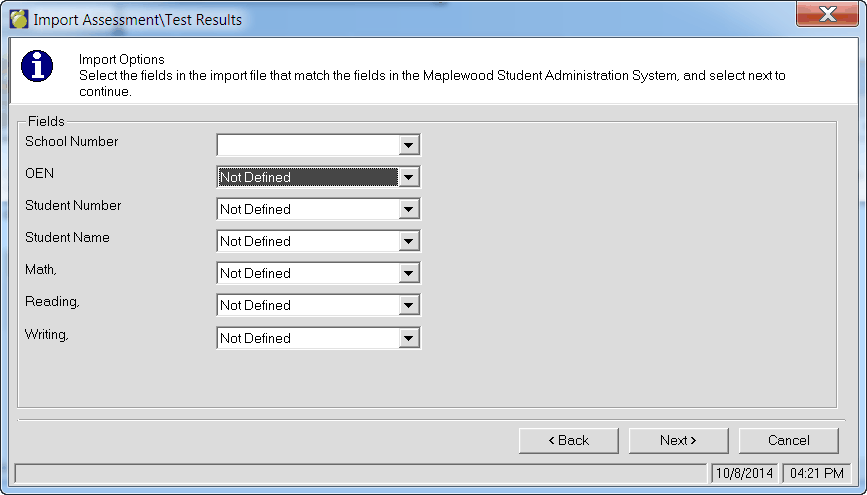867x495 pixels.
Task: Click the app icon in the title bar
Action: click(19, 19)
